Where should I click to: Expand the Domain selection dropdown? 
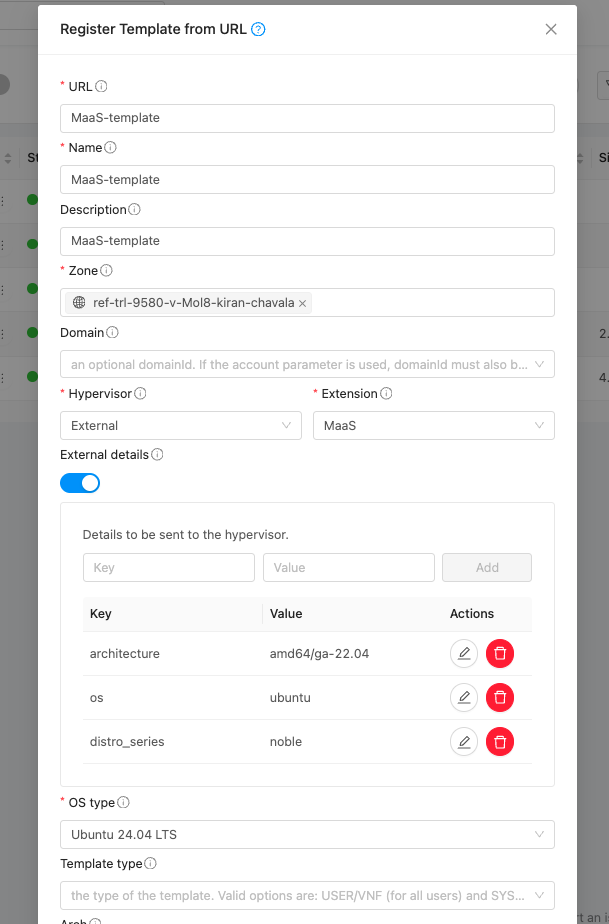(x=307, y=364)
